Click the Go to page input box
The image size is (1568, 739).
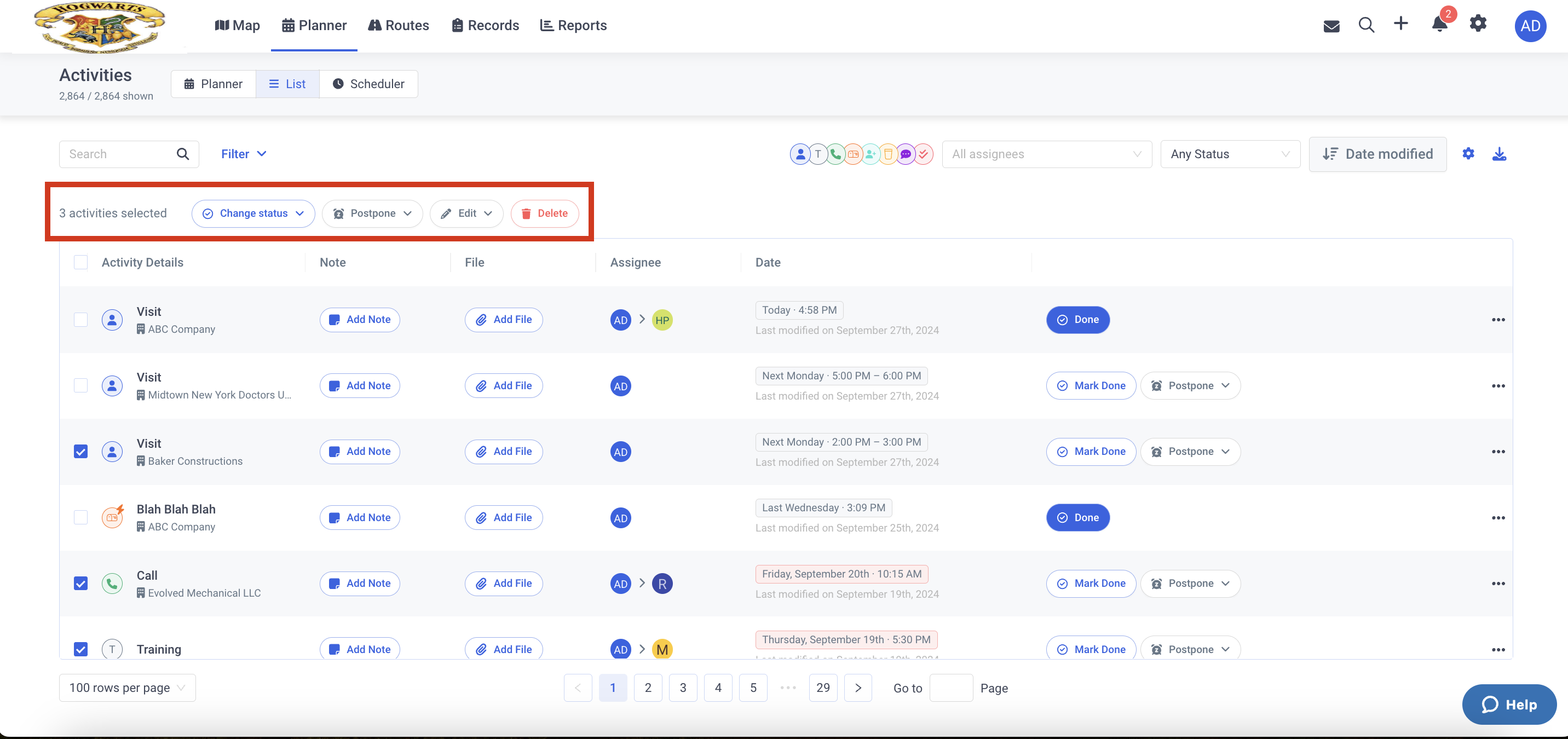point(951,688)
